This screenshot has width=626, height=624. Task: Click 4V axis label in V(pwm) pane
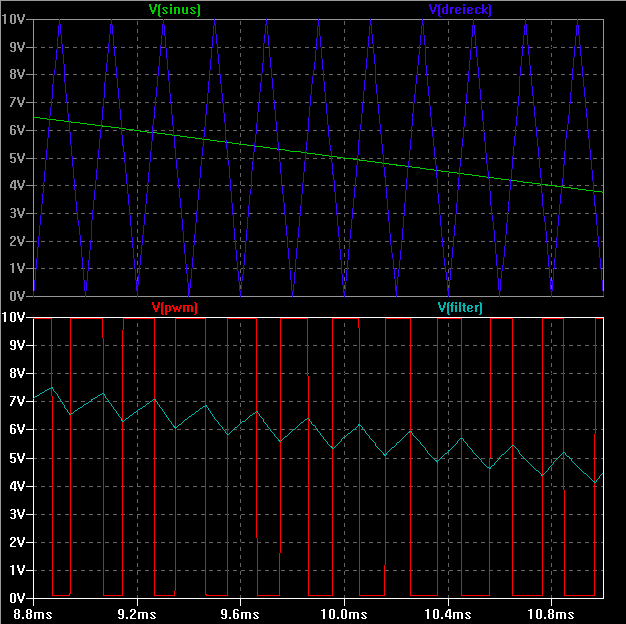click(17, 486)
